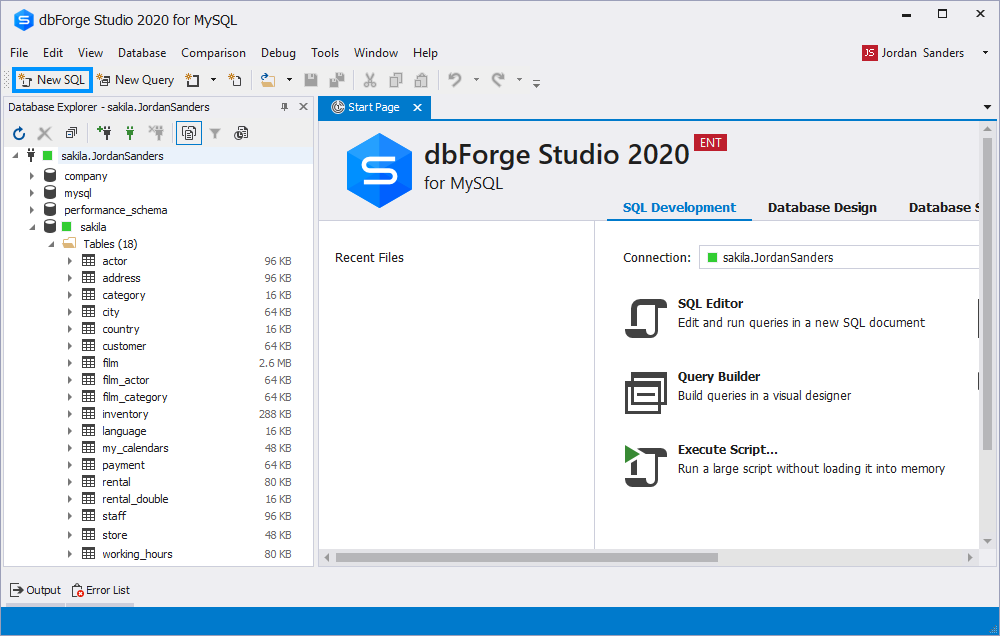Click the green Connect plug icon
Viewport: 1000px width, 636px height.
click(130, 133)
